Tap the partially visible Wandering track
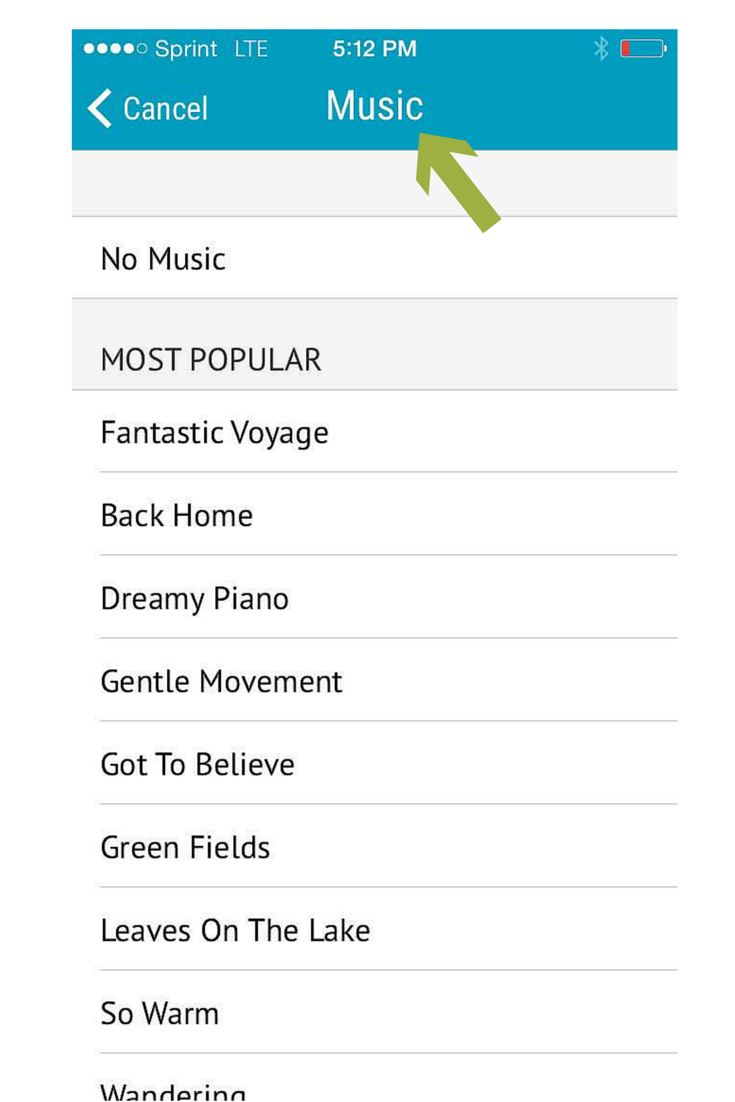 (x=375, y=1078)
